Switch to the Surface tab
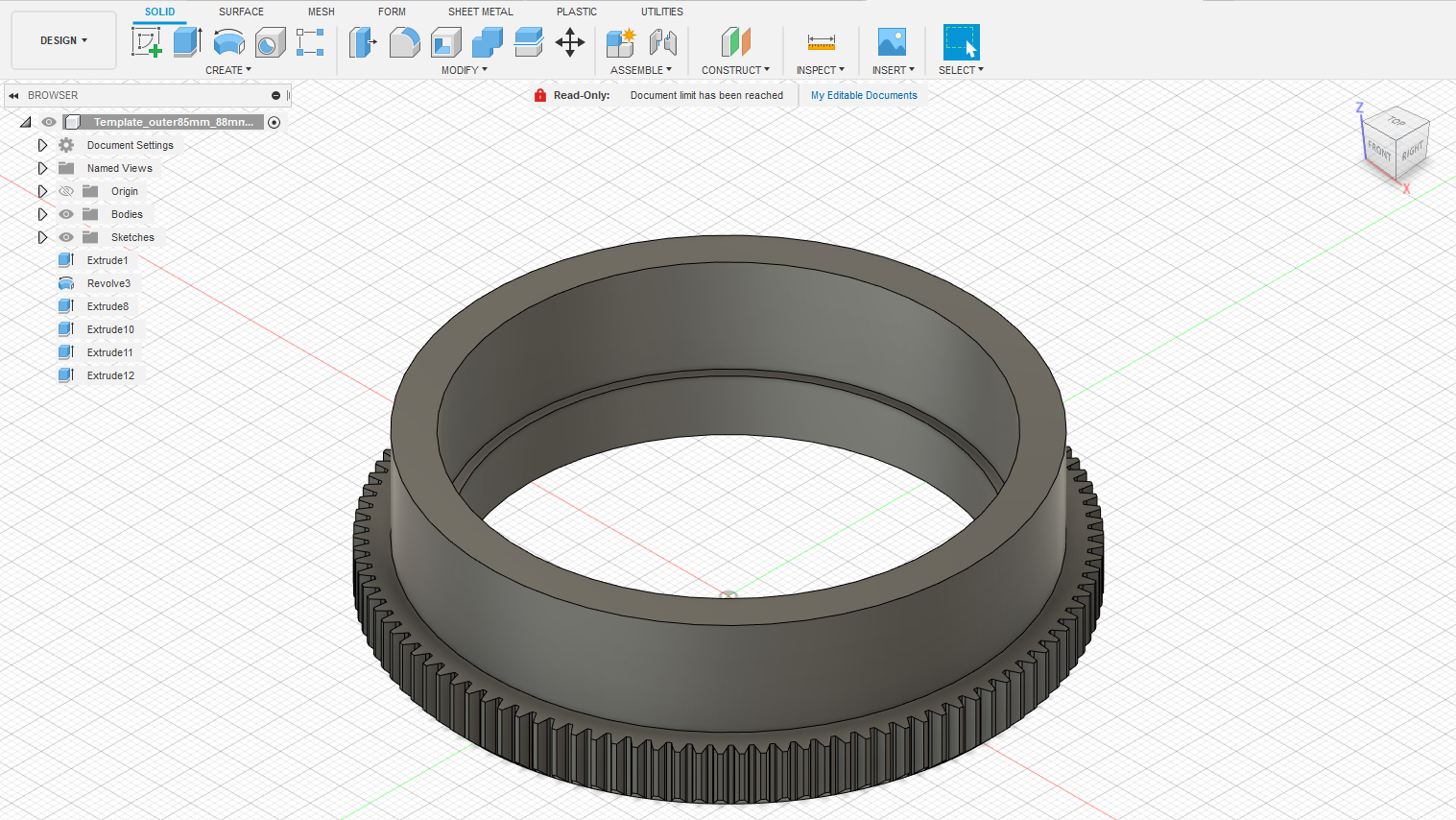Viewport: 1456px width, 820px height. [x=241, y=12]
